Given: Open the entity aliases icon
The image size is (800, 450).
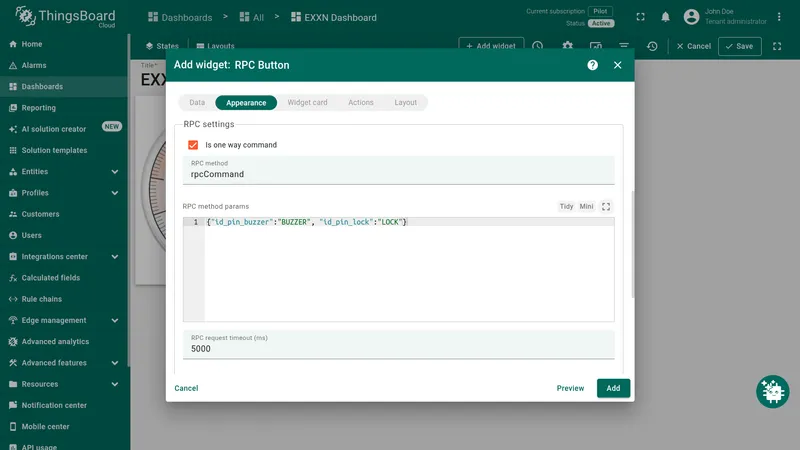Looking at the screenshot, I should [x=595, y=46].
